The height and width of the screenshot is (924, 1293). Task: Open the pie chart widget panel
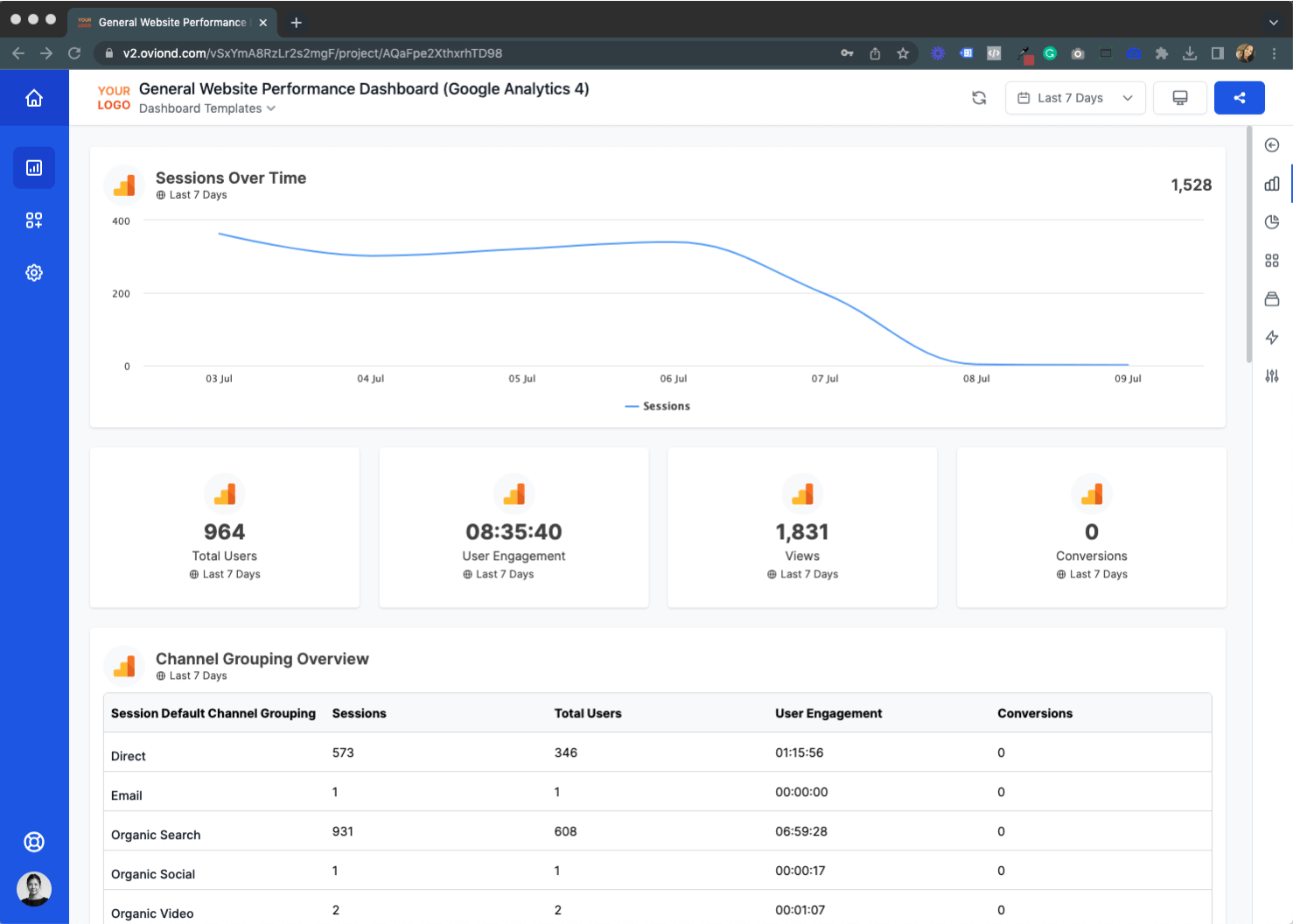pos(1271,221)
